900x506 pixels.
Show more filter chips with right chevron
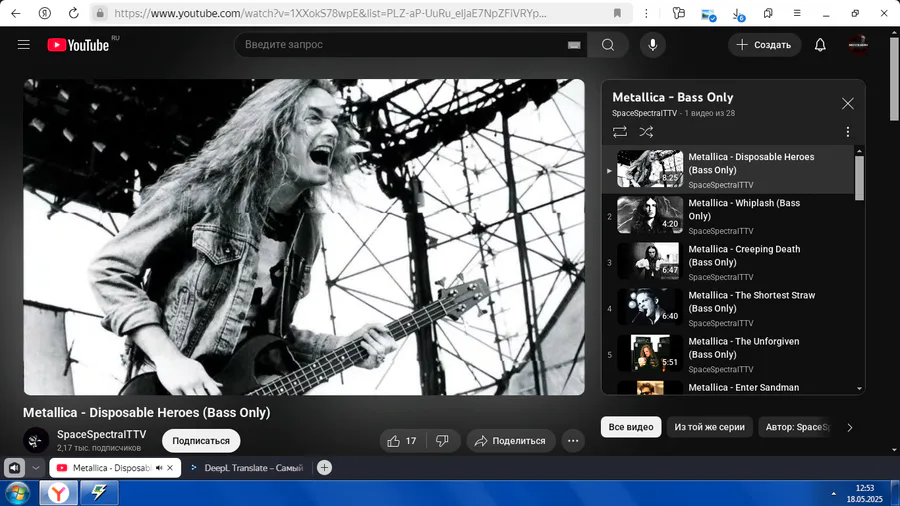[850, 427]
